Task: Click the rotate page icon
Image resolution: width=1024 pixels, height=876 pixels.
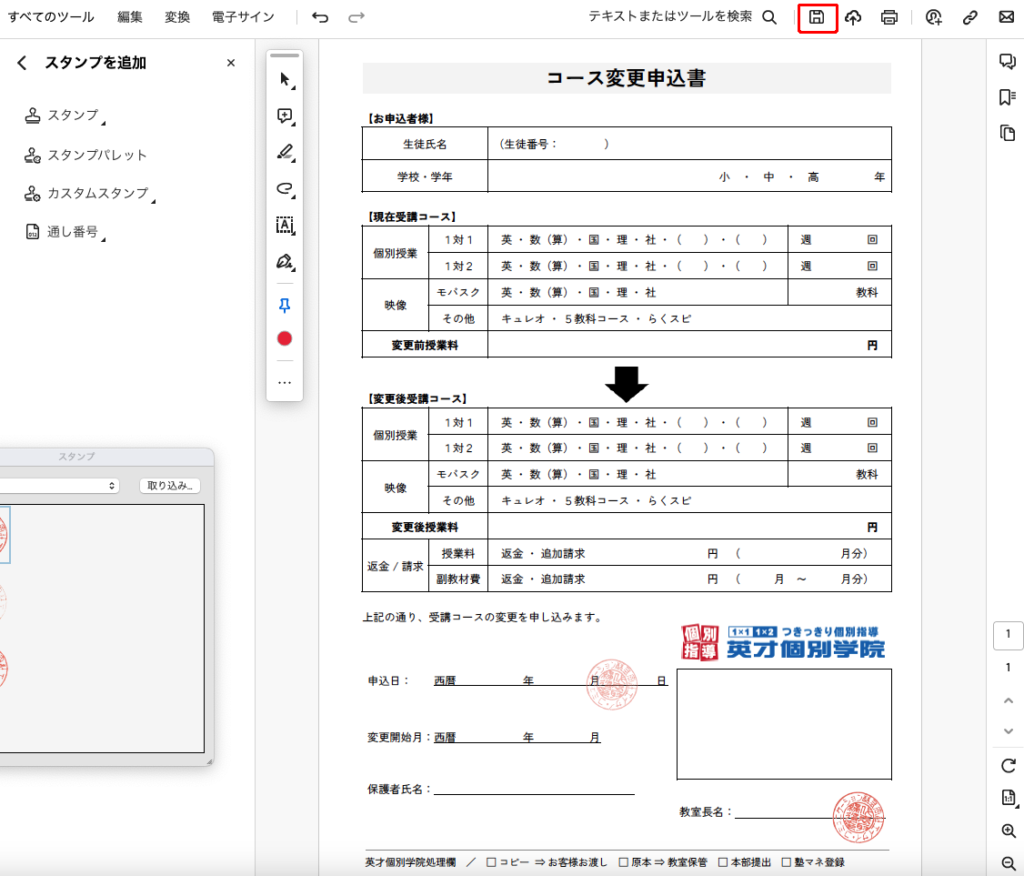Action: pyautogui.click(x=1008, y=766)
